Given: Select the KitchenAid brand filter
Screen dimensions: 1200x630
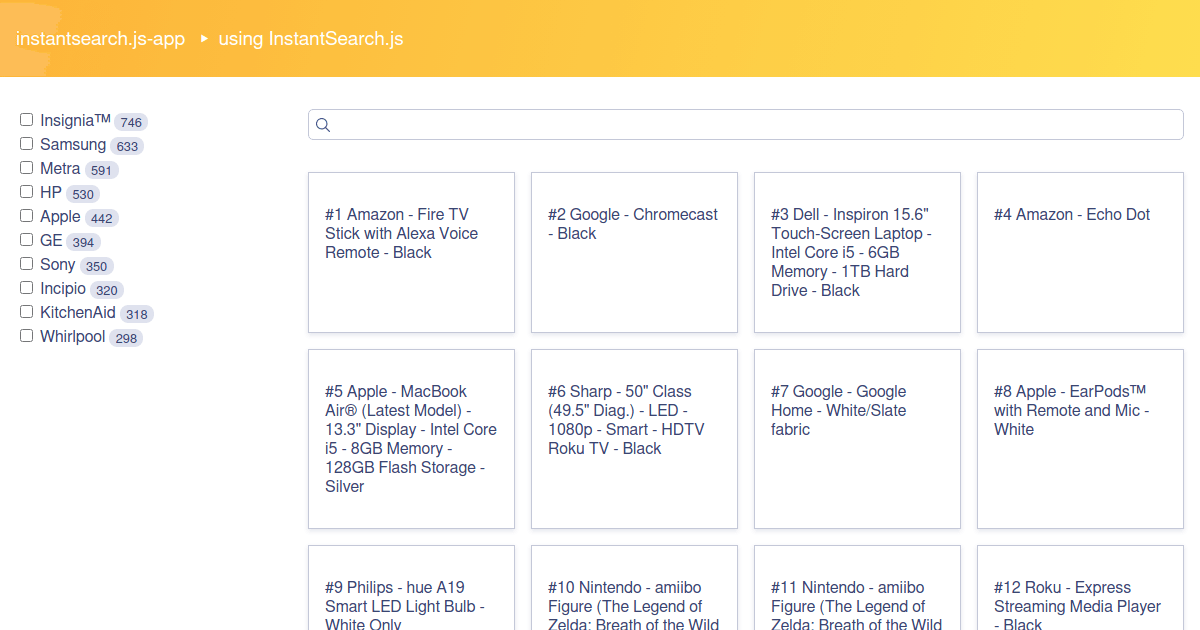Looking at the screenshot, I should pos(27,312).
